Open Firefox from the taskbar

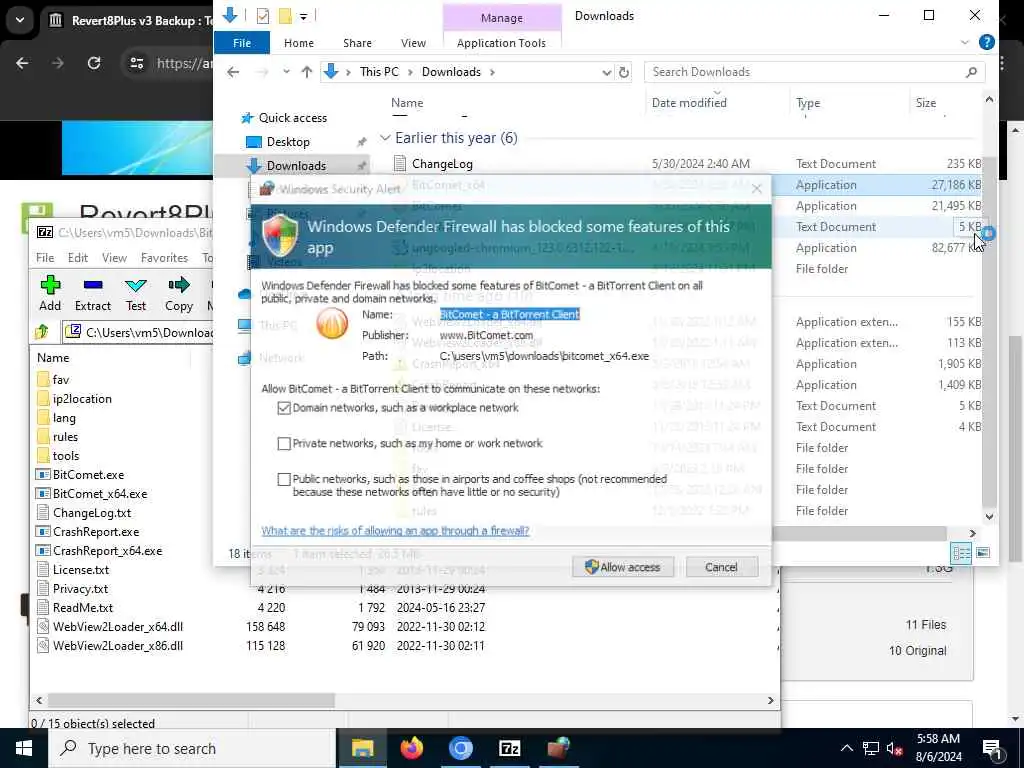click(x=411, y=748)
